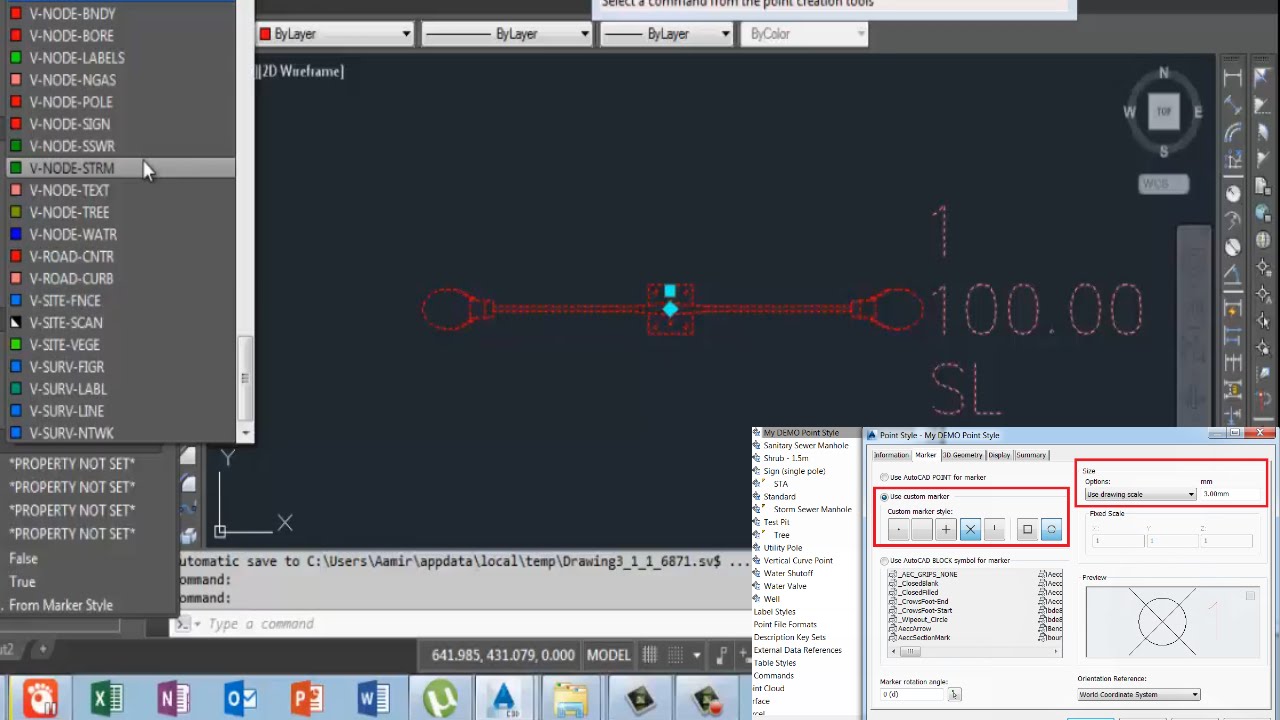Toggle the circle superimposed marker option

1051,530
